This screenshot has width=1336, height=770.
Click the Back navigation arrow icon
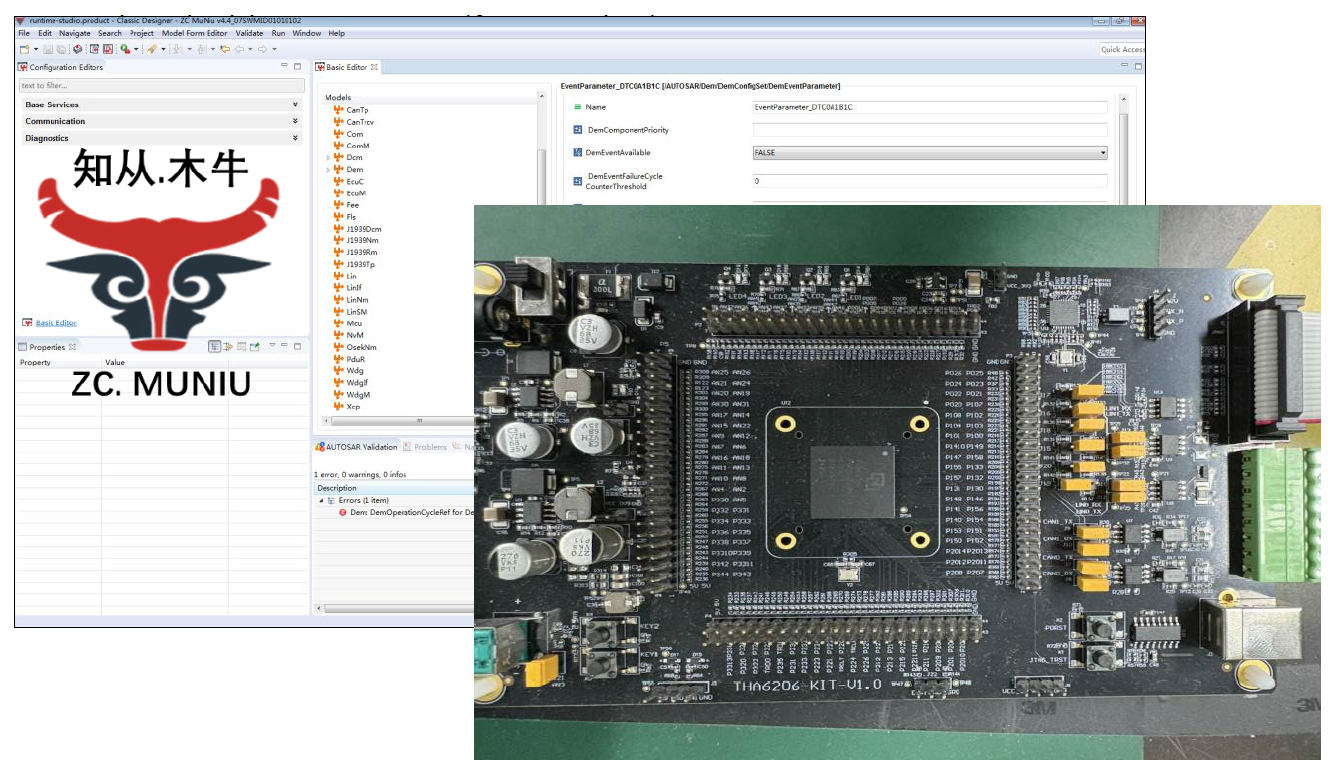pos(239,49)
